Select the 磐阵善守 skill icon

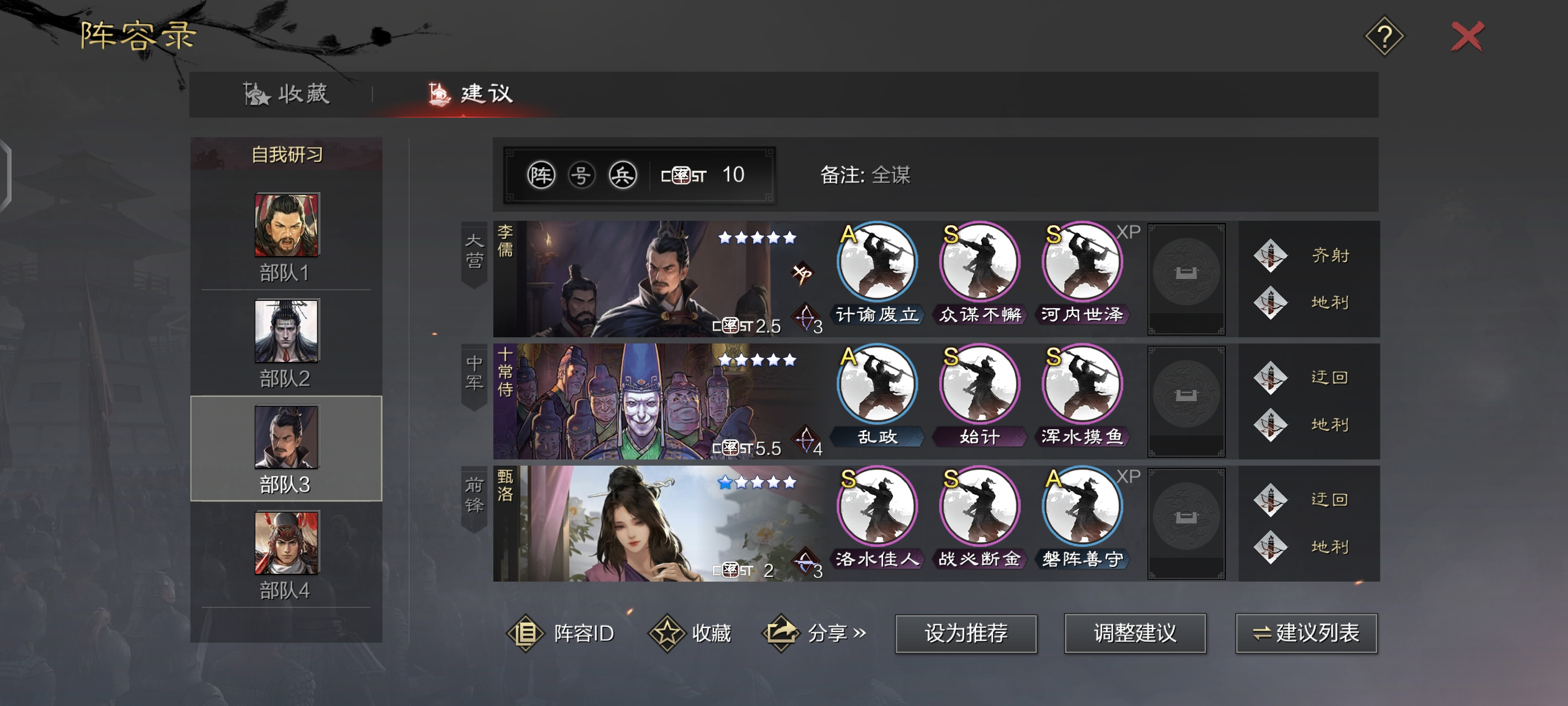point(1082,507)
